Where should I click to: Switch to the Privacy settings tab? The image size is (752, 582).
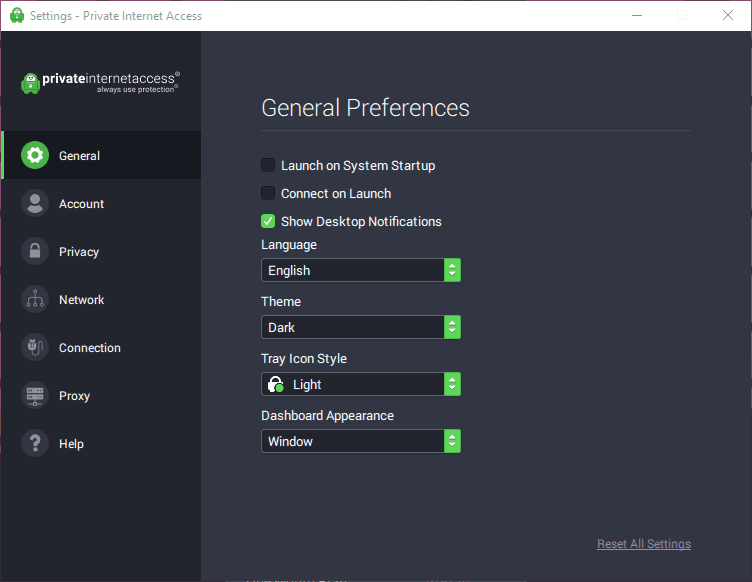(x=79, y=252)
